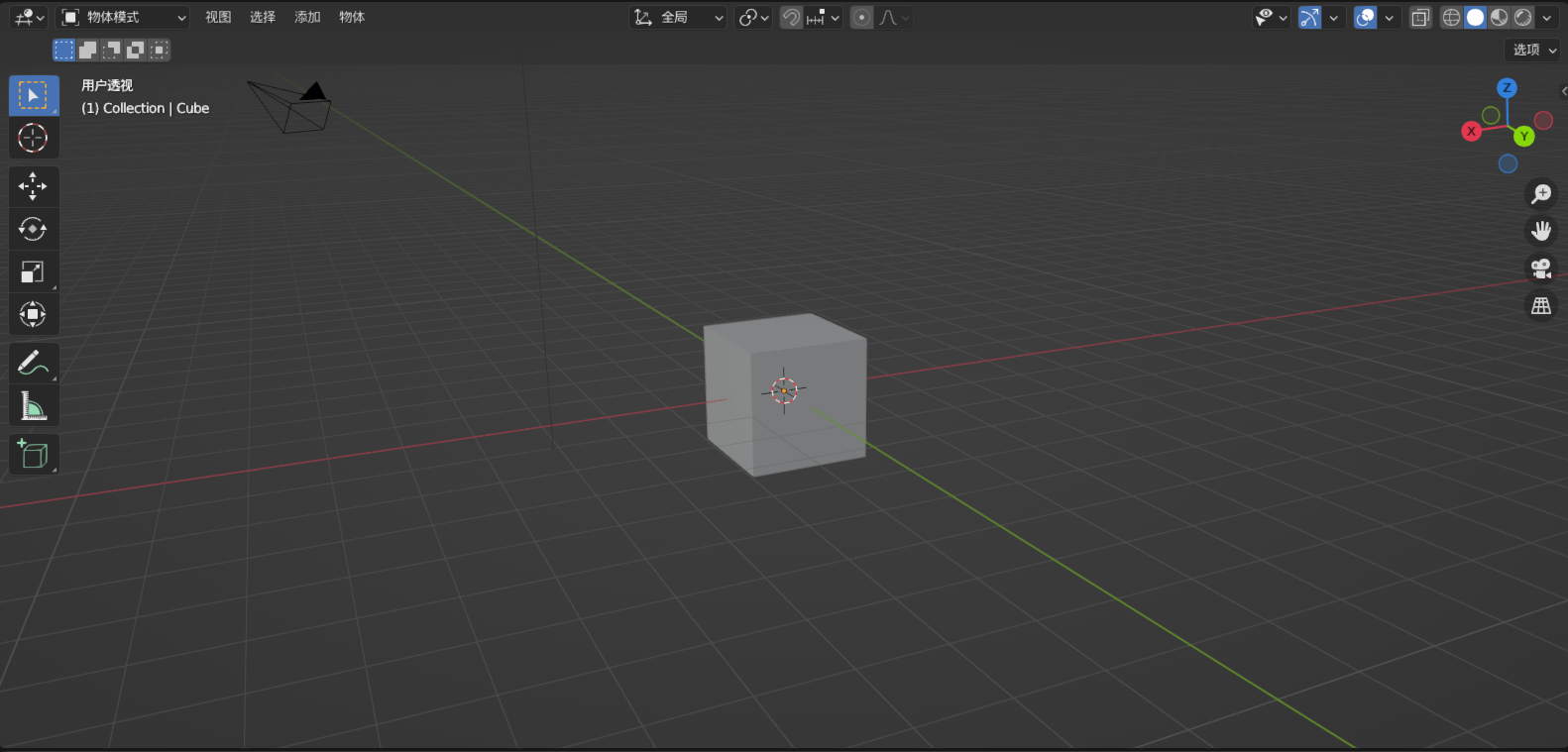1568x752 pixels.
Task: Open the 选择 menu
Action: [263, 17]
